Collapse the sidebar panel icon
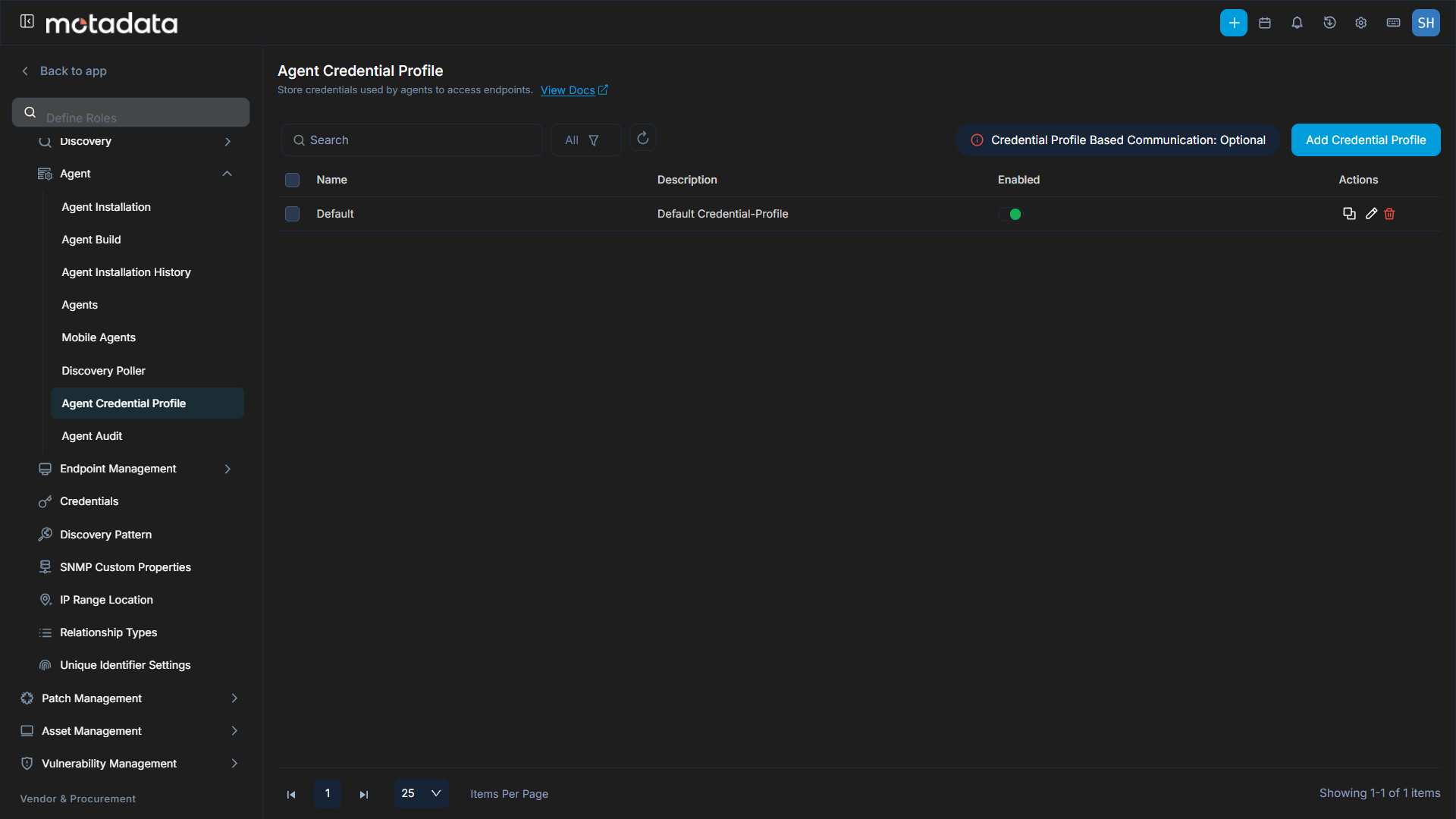The width and height of the screenshot is (1456, 819). [27, 22]
